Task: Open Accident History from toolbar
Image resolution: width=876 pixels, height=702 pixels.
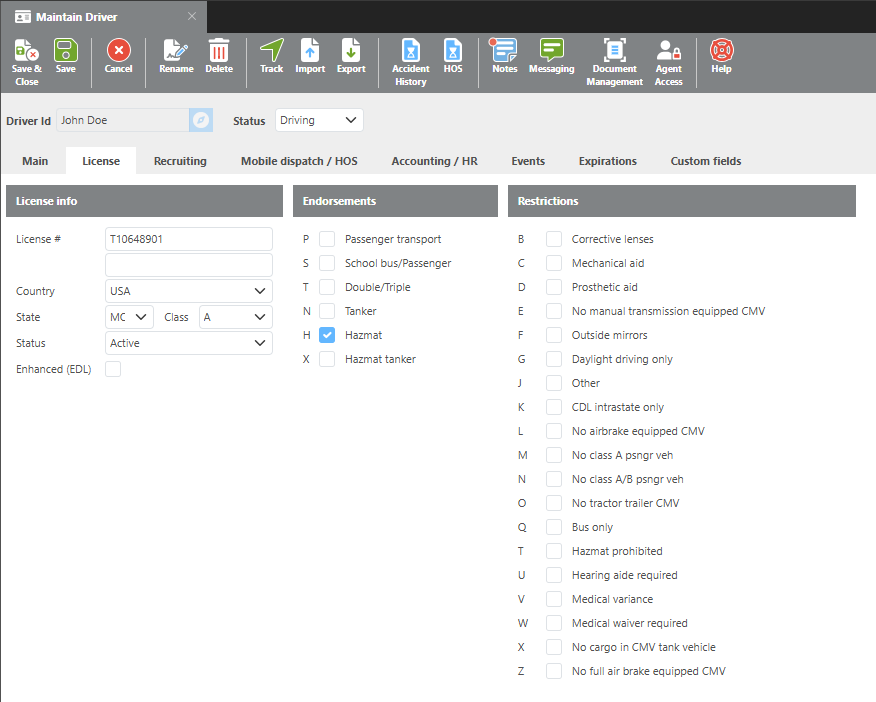Action: pyautogui.click(x=411, y=50)
